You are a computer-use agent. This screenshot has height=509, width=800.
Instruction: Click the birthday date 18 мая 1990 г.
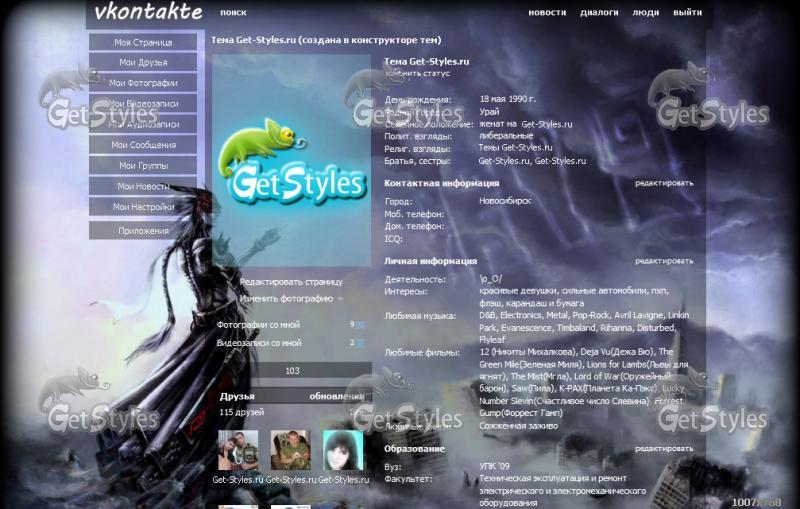(x=508, y=99)
